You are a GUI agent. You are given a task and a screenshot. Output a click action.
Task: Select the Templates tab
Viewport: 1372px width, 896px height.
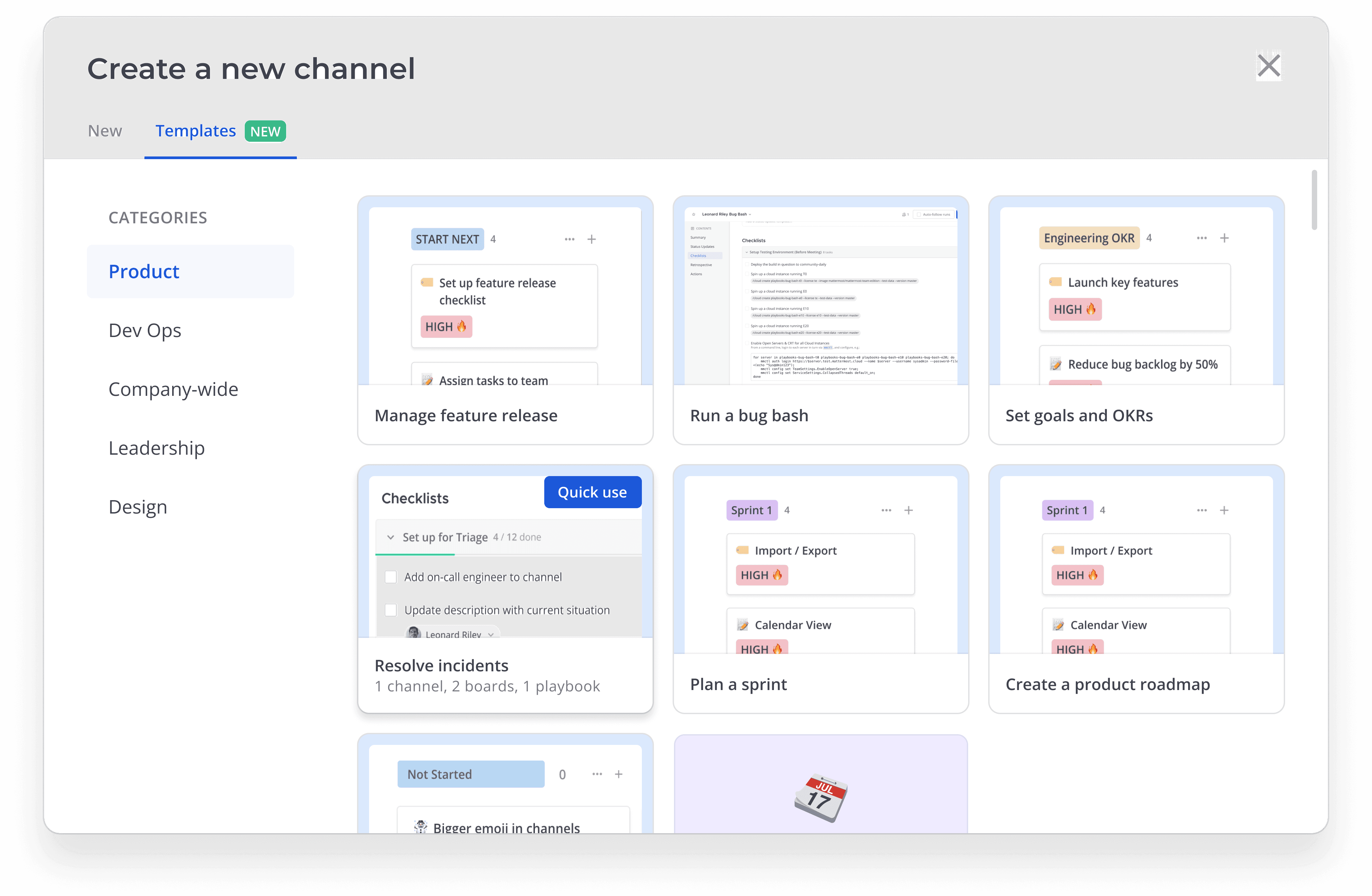click(196, 131)
